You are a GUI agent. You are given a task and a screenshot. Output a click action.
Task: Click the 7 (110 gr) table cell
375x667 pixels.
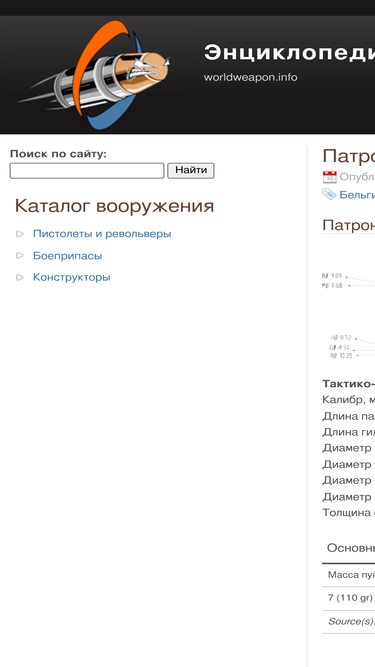pyautogui.click(x=350, y=598)
